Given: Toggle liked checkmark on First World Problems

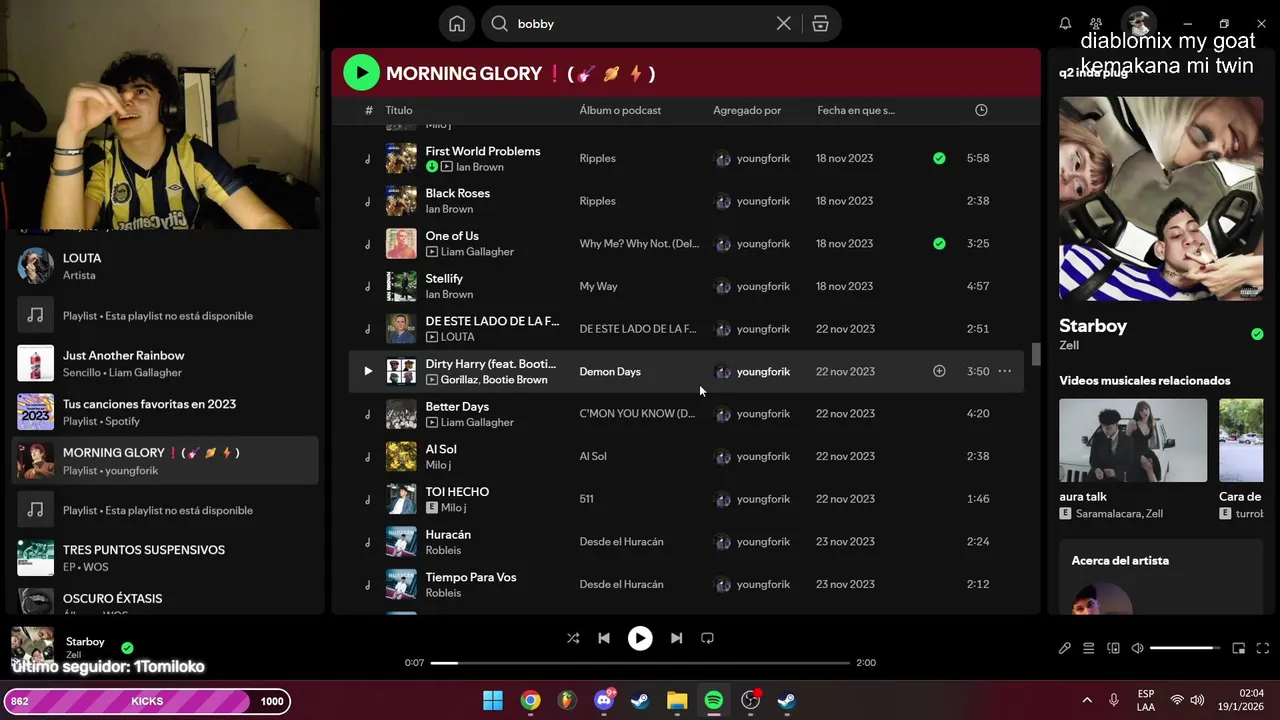Looking at the screenshot, I should coord(939,158).
